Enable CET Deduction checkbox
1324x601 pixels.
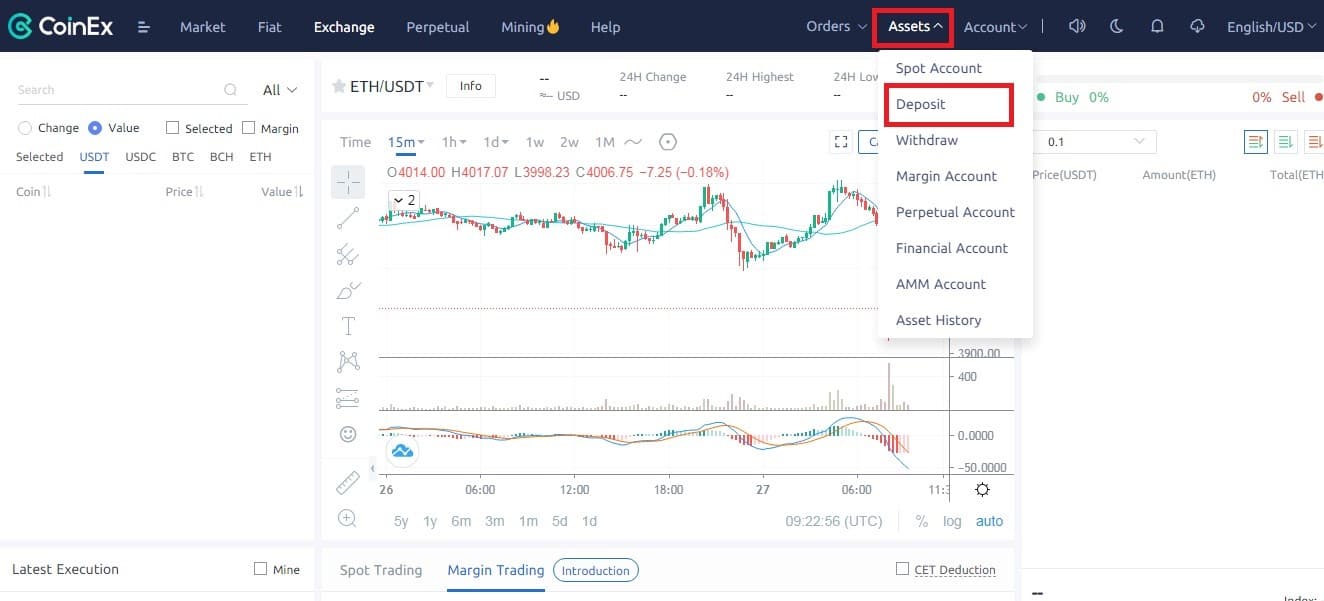tap(902, 569)
